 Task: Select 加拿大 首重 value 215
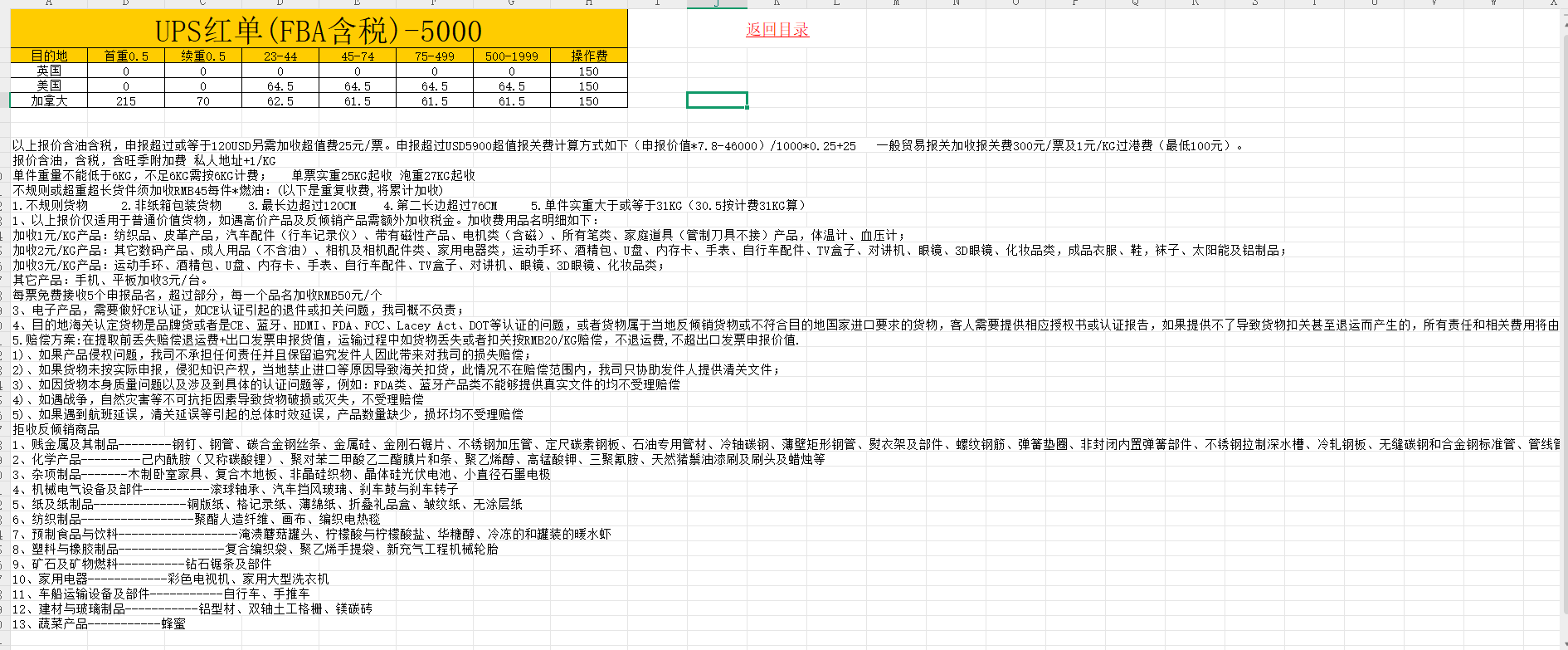point(126,101)
